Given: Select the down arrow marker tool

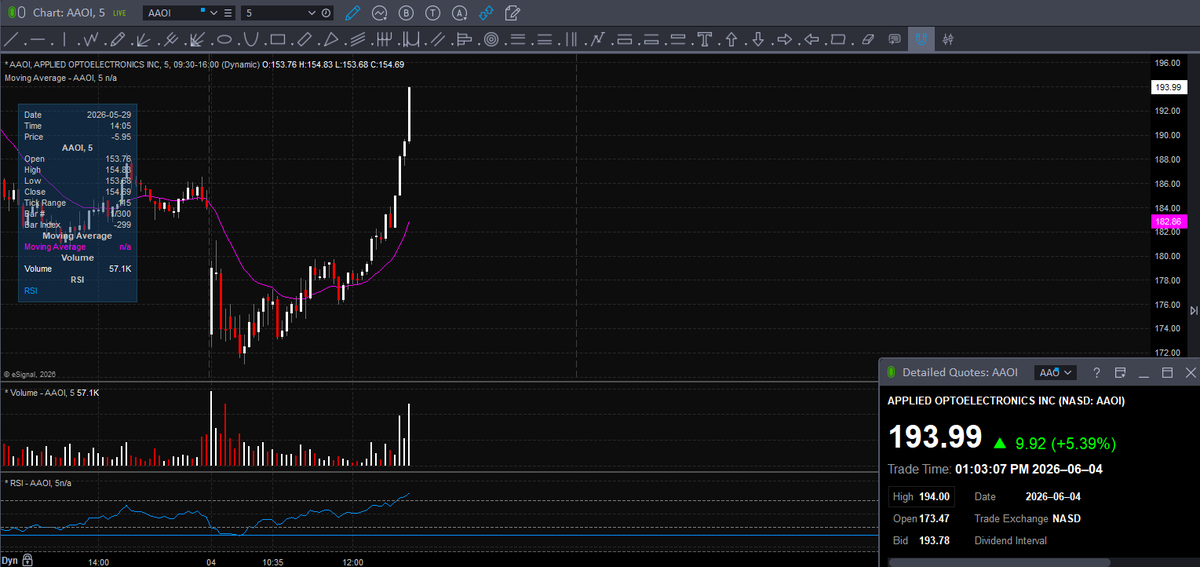Looking at the screenshot, I should (758, 40).
